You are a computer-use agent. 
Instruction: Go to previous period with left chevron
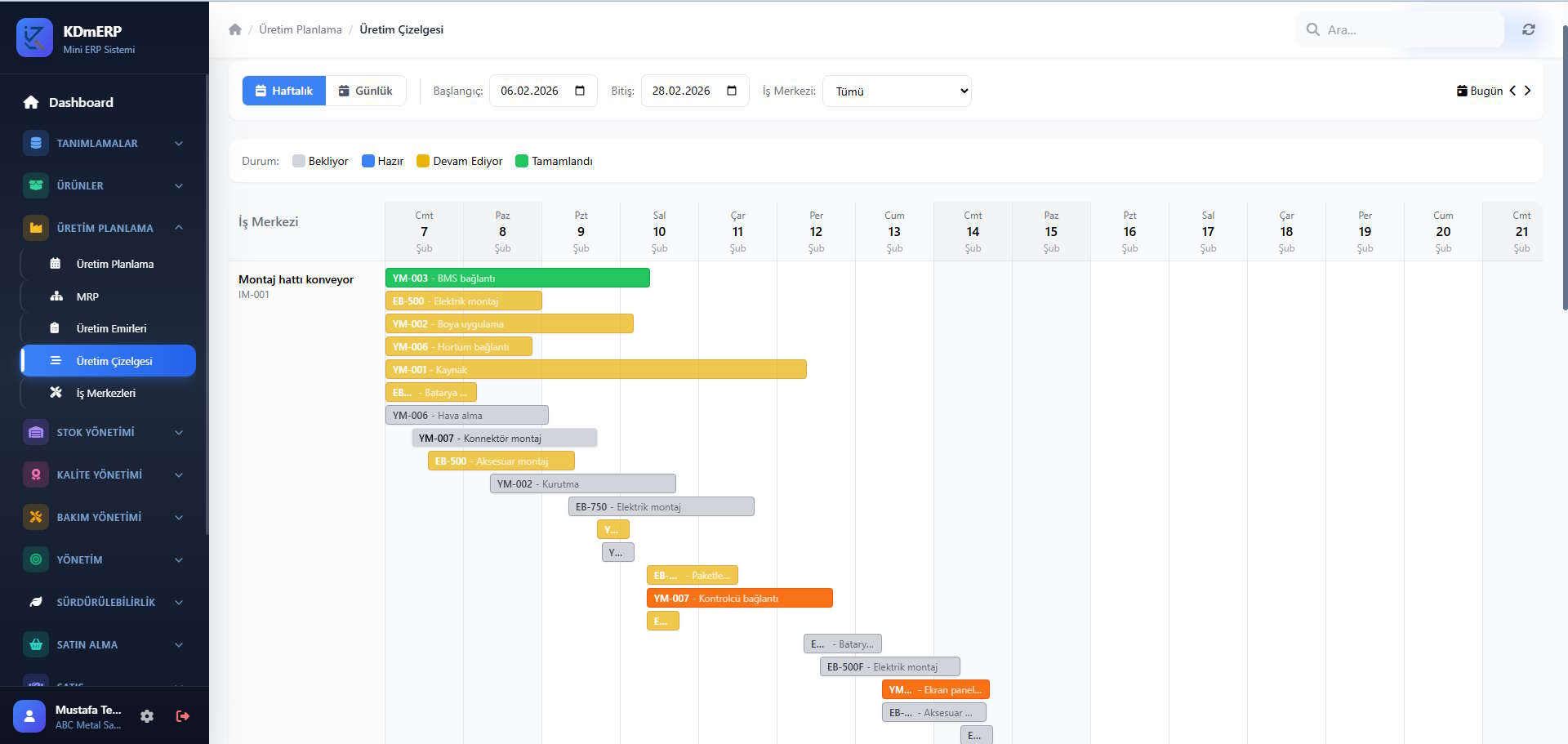point(1512,91)
